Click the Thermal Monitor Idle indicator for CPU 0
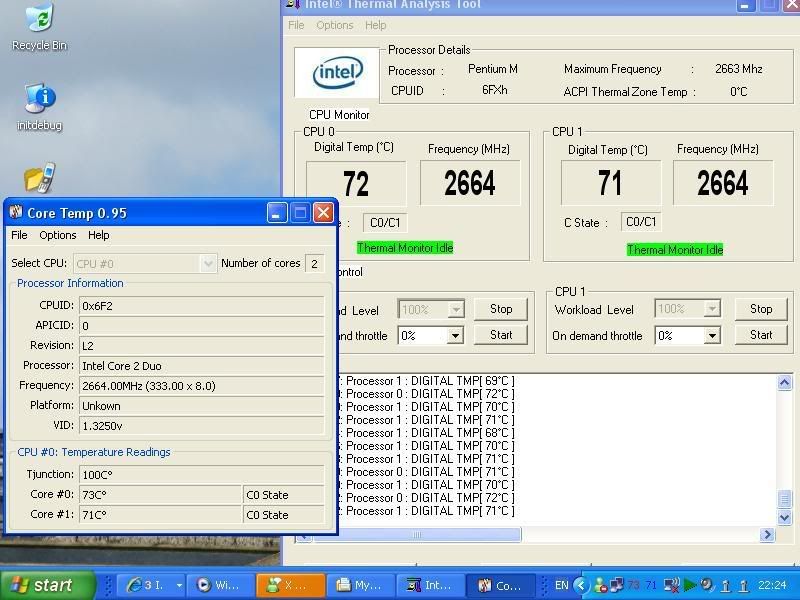 pyautogui.click(x=404, y=248)
